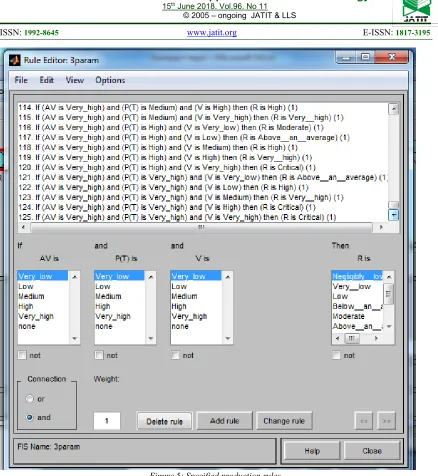Click down arrow of the rule list scrollbar
Viewport: 438px width, 476px height.
[394, 215]
